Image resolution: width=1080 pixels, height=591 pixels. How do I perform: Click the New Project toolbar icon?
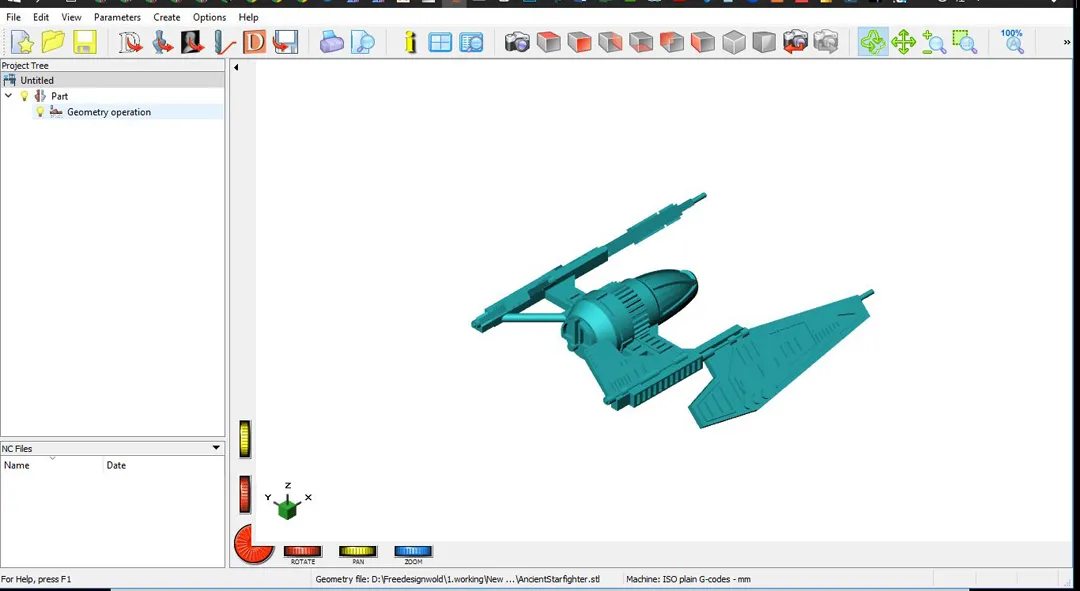click(x=22, y=42)
